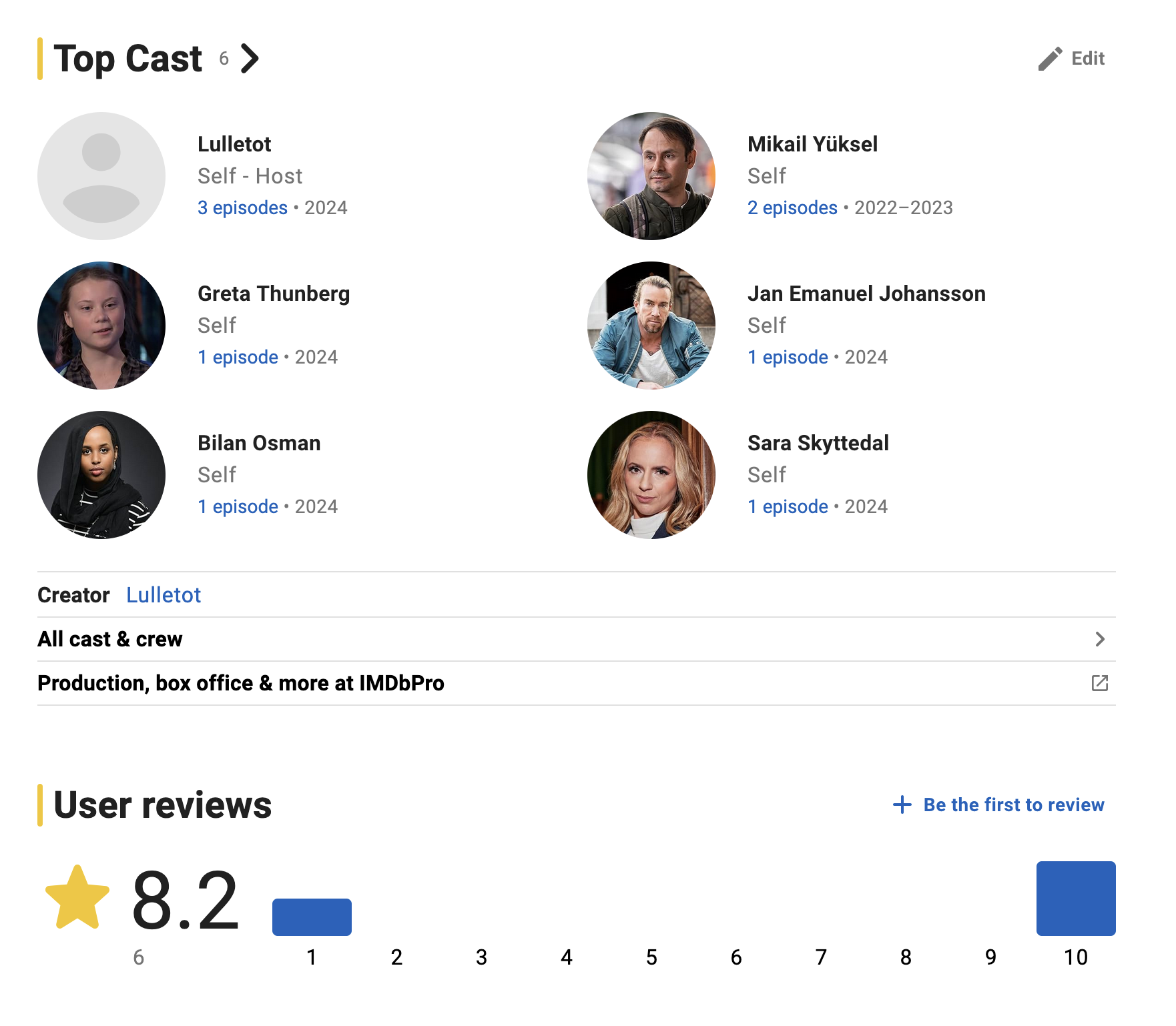Open Lulletot's placeholder avatar
This screenshot has width=1176, height=1026.
click(101, 176)
